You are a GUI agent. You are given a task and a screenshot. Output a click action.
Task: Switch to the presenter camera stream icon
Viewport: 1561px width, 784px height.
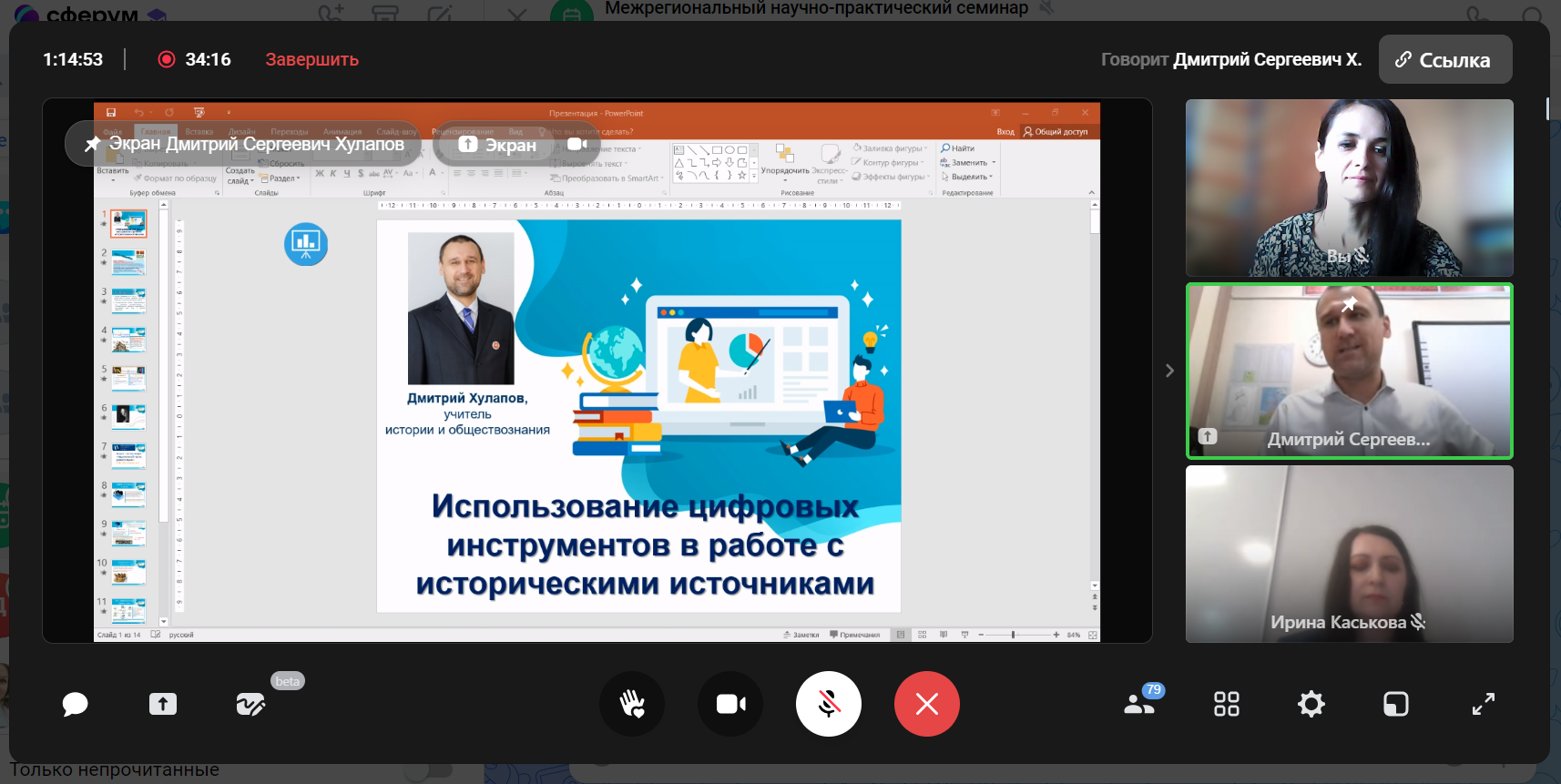[x=577, y=144]
